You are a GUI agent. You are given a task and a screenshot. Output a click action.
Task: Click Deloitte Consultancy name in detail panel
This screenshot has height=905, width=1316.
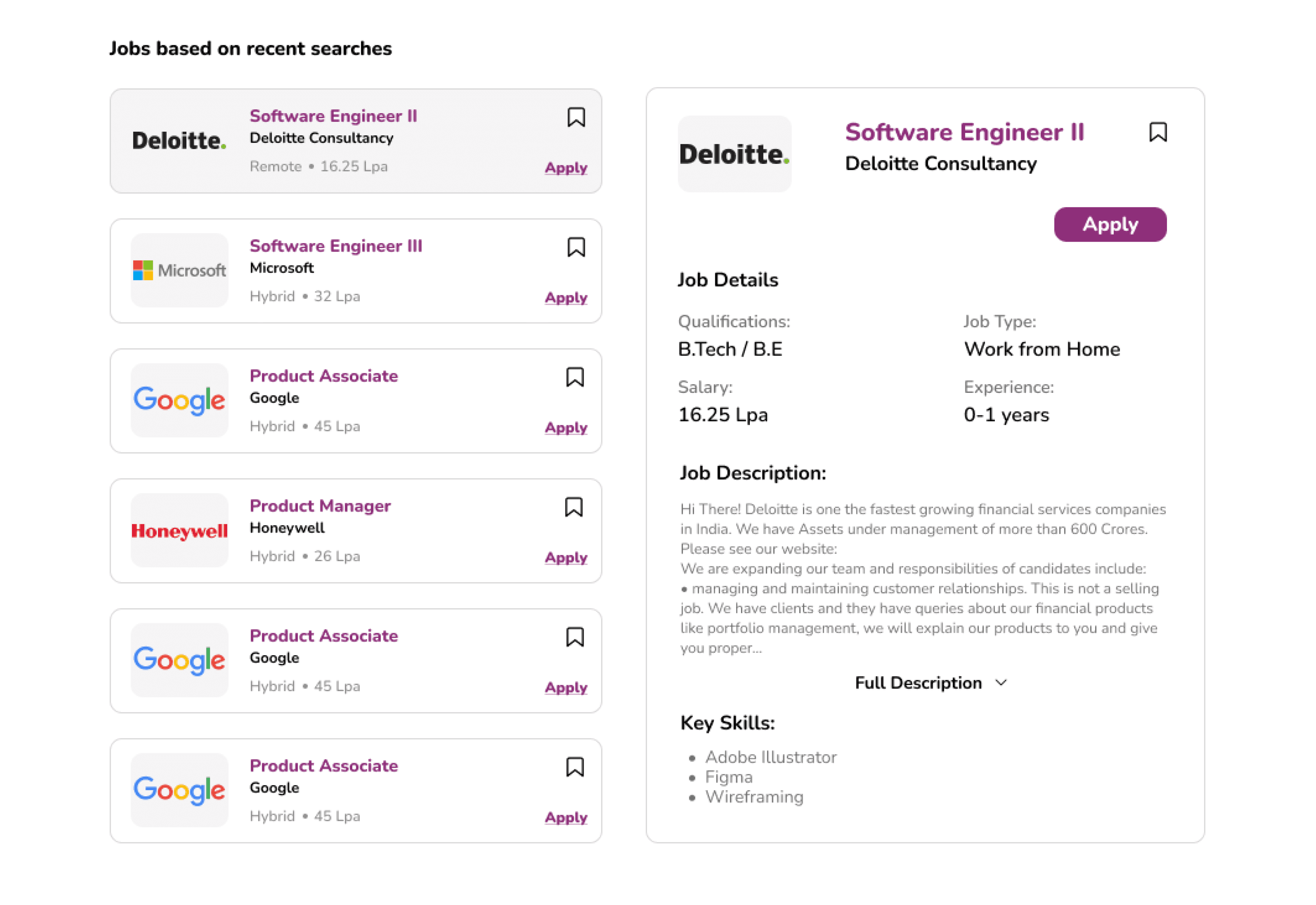(x=940, y=163)
